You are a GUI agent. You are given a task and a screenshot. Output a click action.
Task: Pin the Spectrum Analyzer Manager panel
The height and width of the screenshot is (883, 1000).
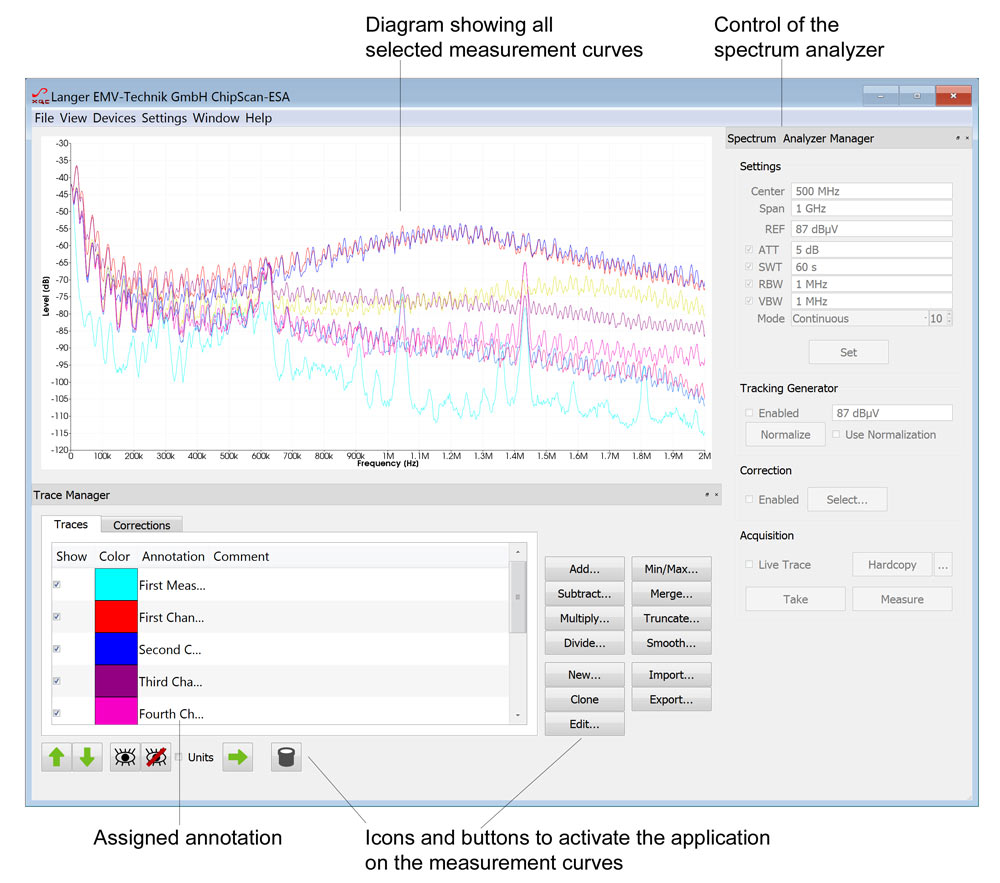tap(957, 138)
